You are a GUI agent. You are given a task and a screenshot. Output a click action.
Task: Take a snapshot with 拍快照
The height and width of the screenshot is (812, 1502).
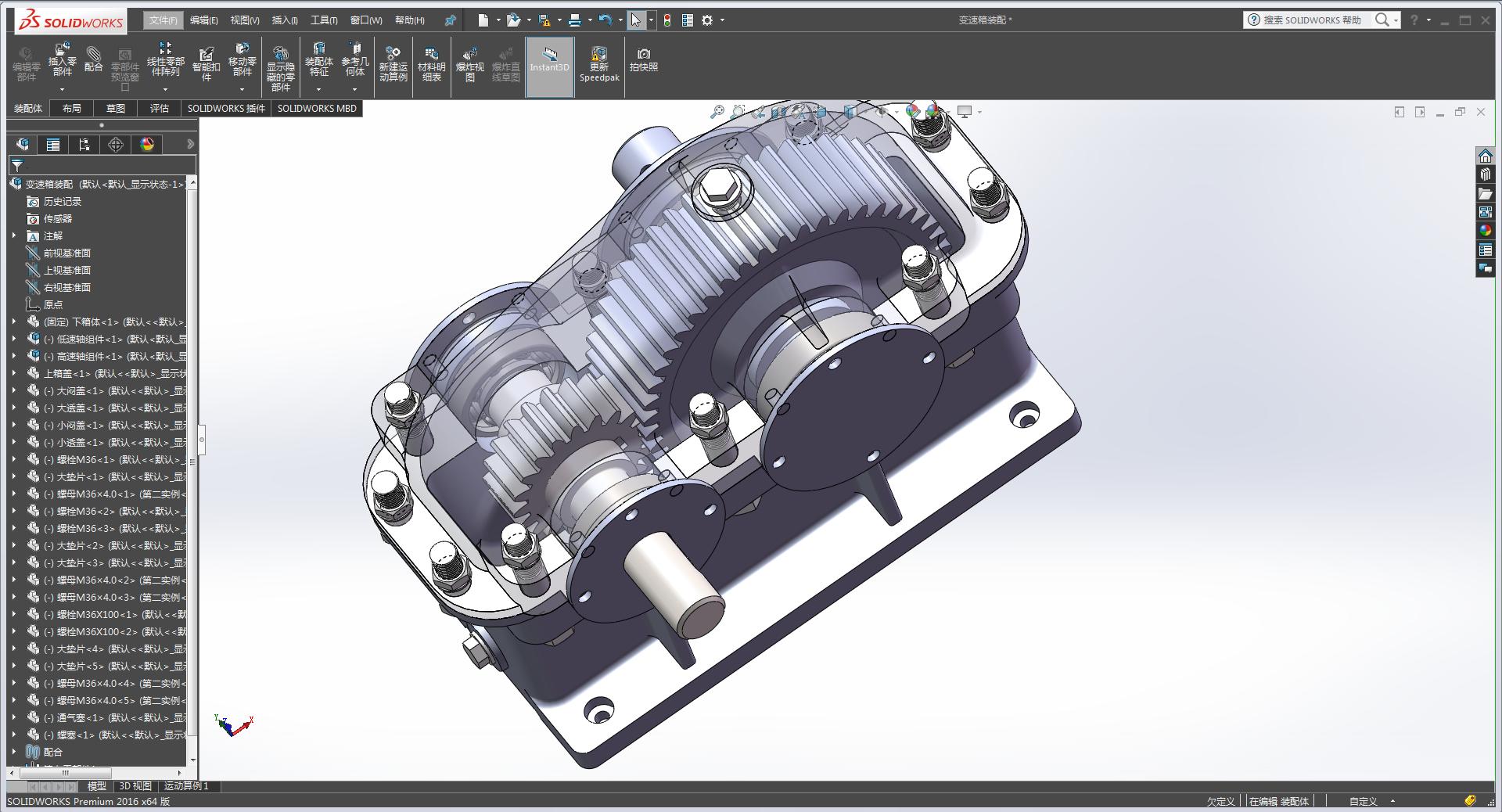[643, 59]
